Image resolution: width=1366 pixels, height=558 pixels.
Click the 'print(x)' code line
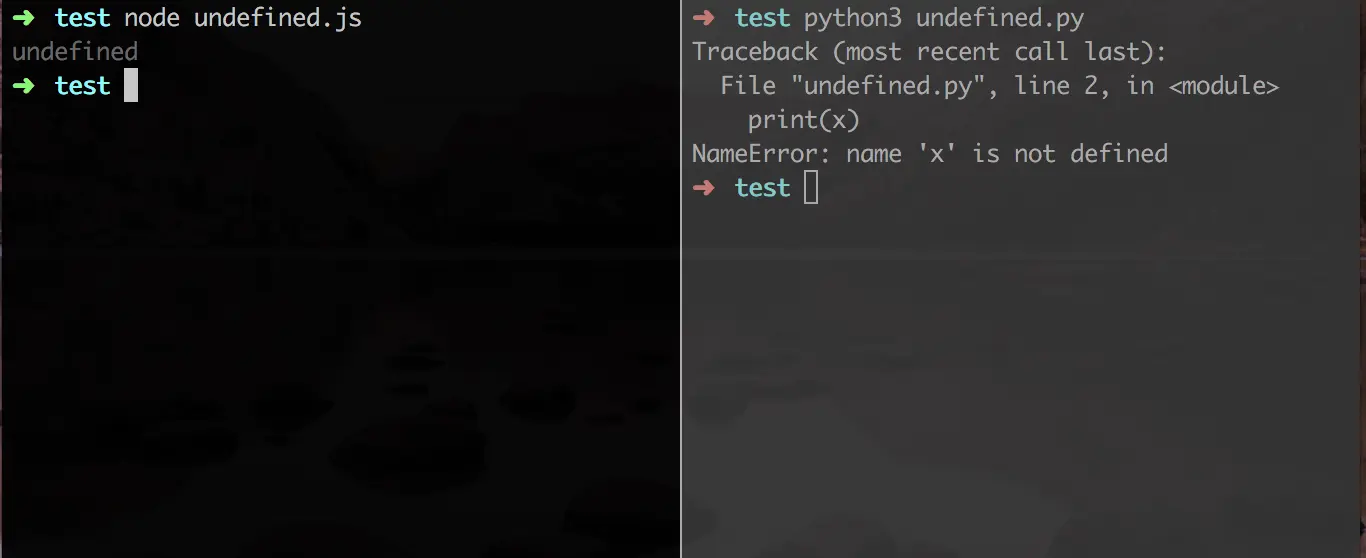(x=804, y=120)
